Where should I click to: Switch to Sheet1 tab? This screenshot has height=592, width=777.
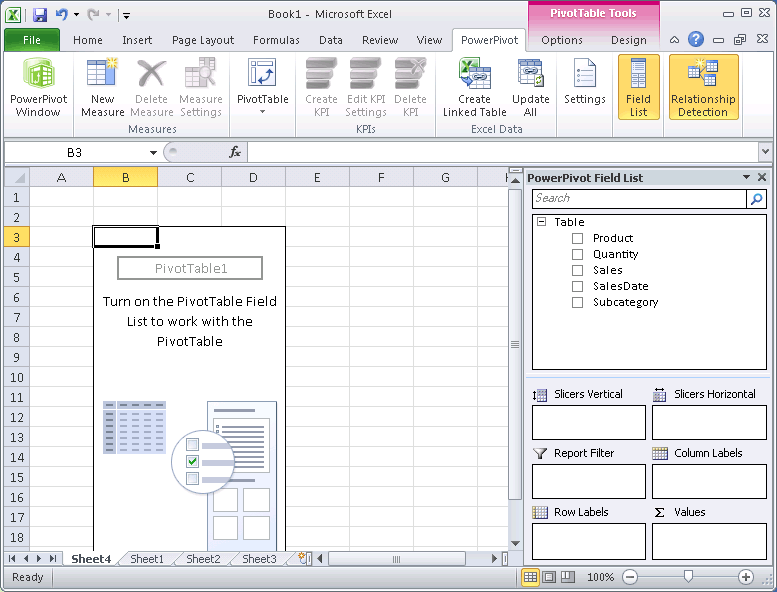point(147,559)
